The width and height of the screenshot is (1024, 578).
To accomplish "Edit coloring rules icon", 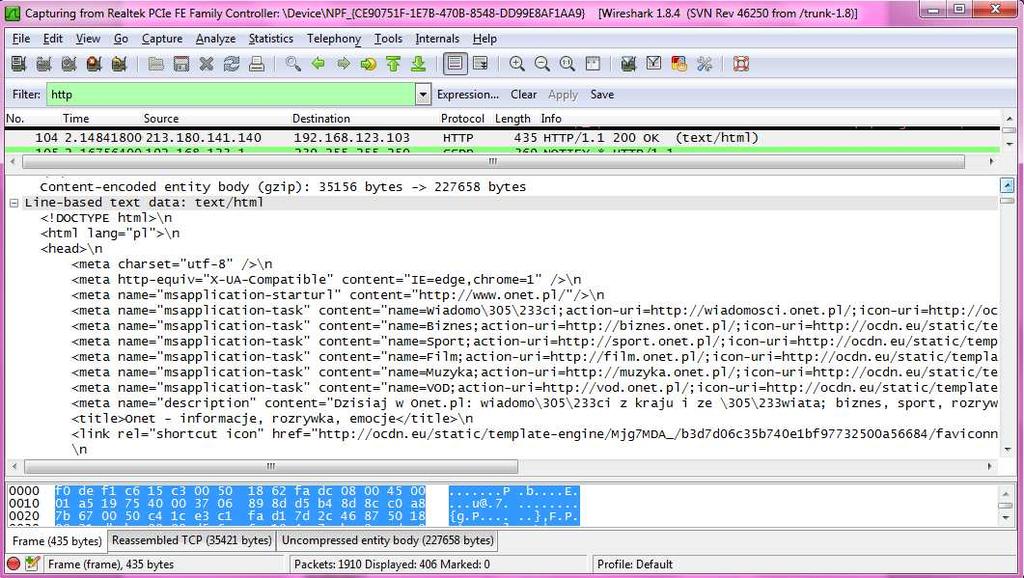I will [x=679, y=64].
